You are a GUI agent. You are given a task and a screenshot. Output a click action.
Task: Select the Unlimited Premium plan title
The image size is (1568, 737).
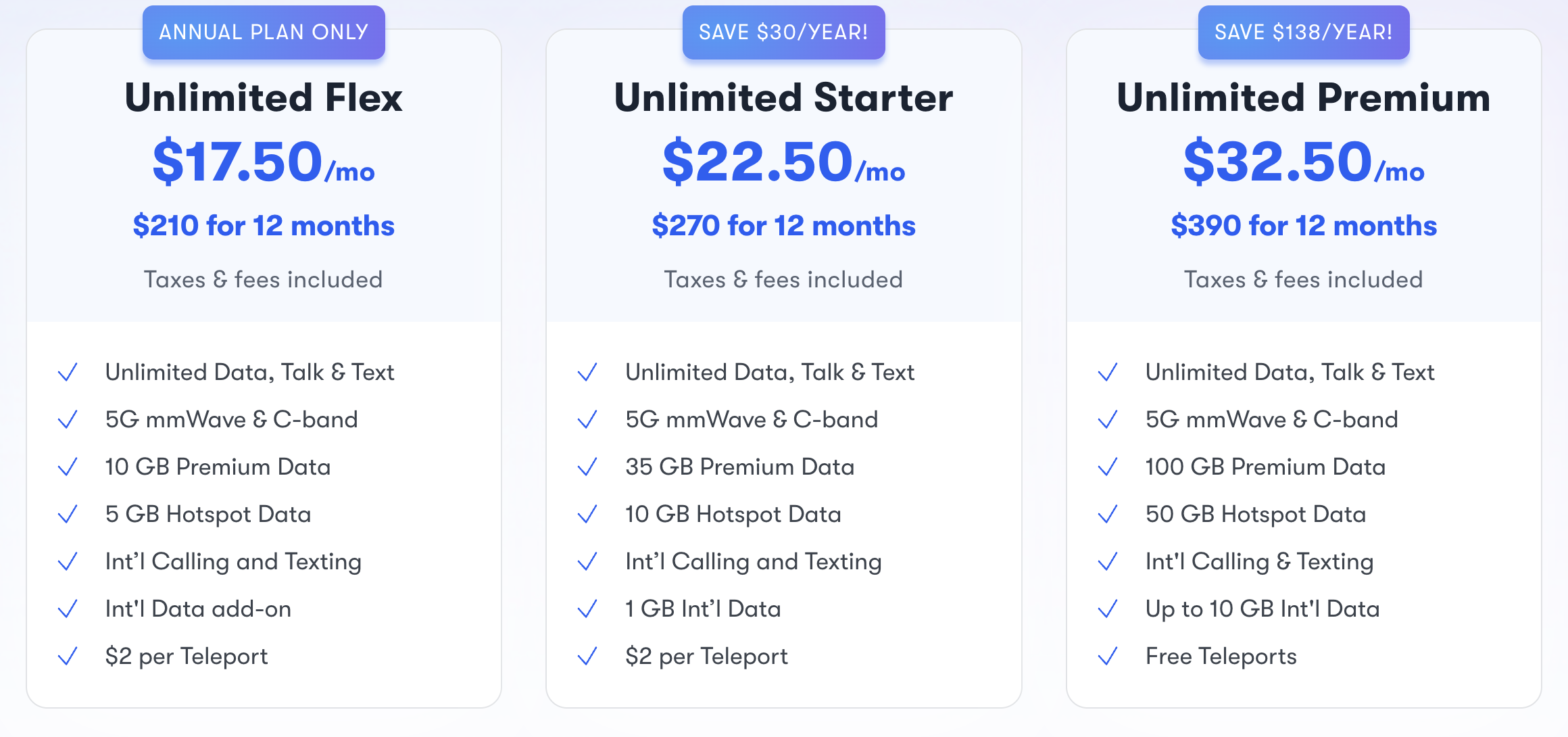click(1304, 98)
